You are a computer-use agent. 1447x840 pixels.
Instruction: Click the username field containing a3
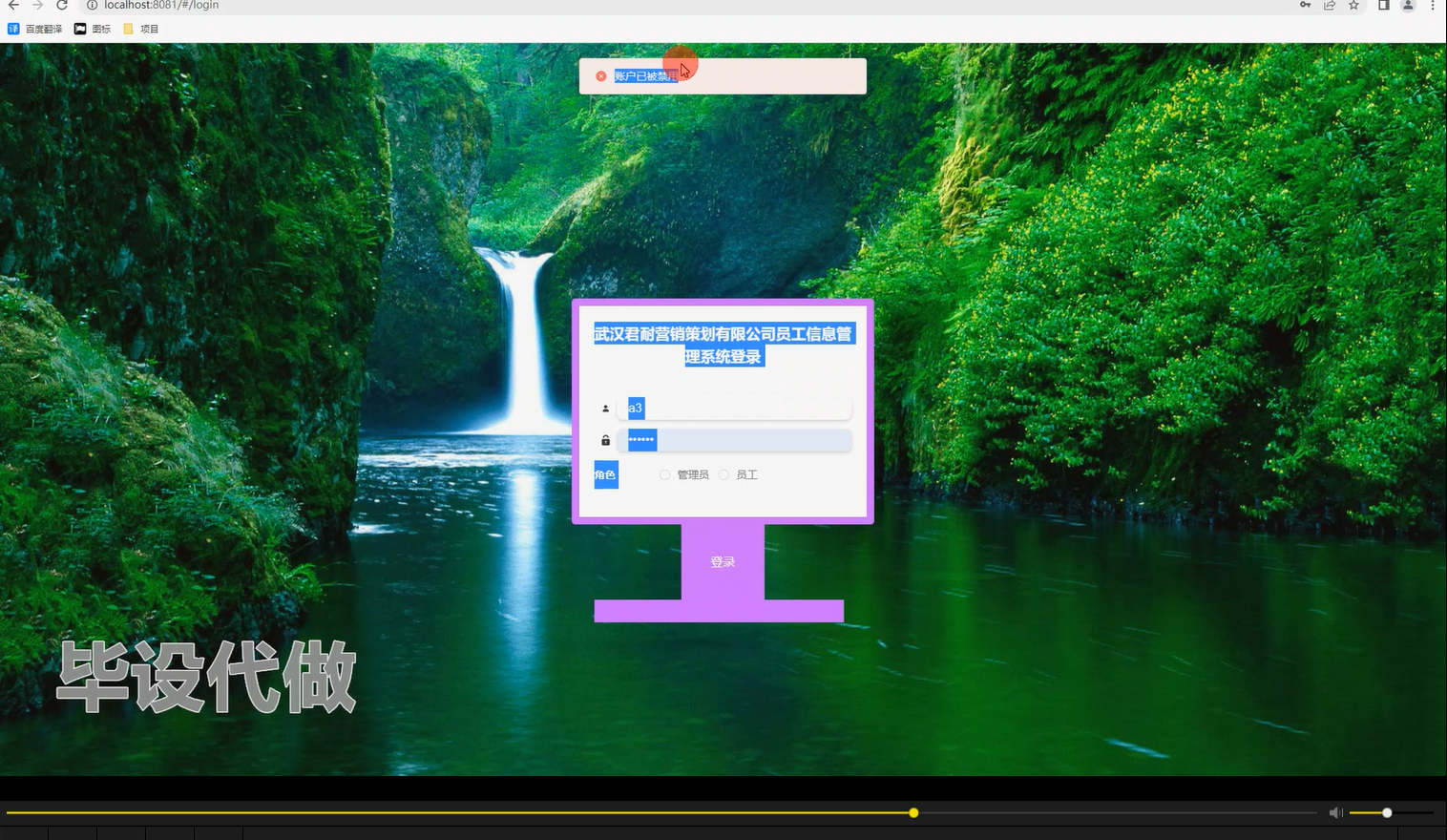pos(734,409)
